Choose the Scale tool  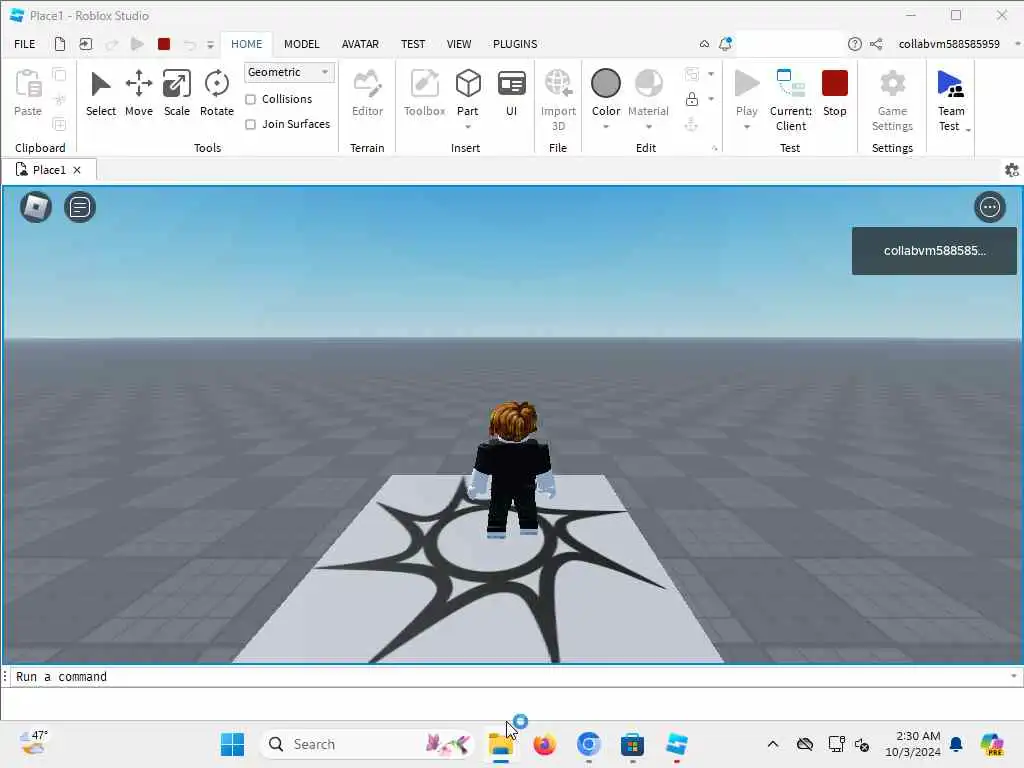[x=176, y=93]
